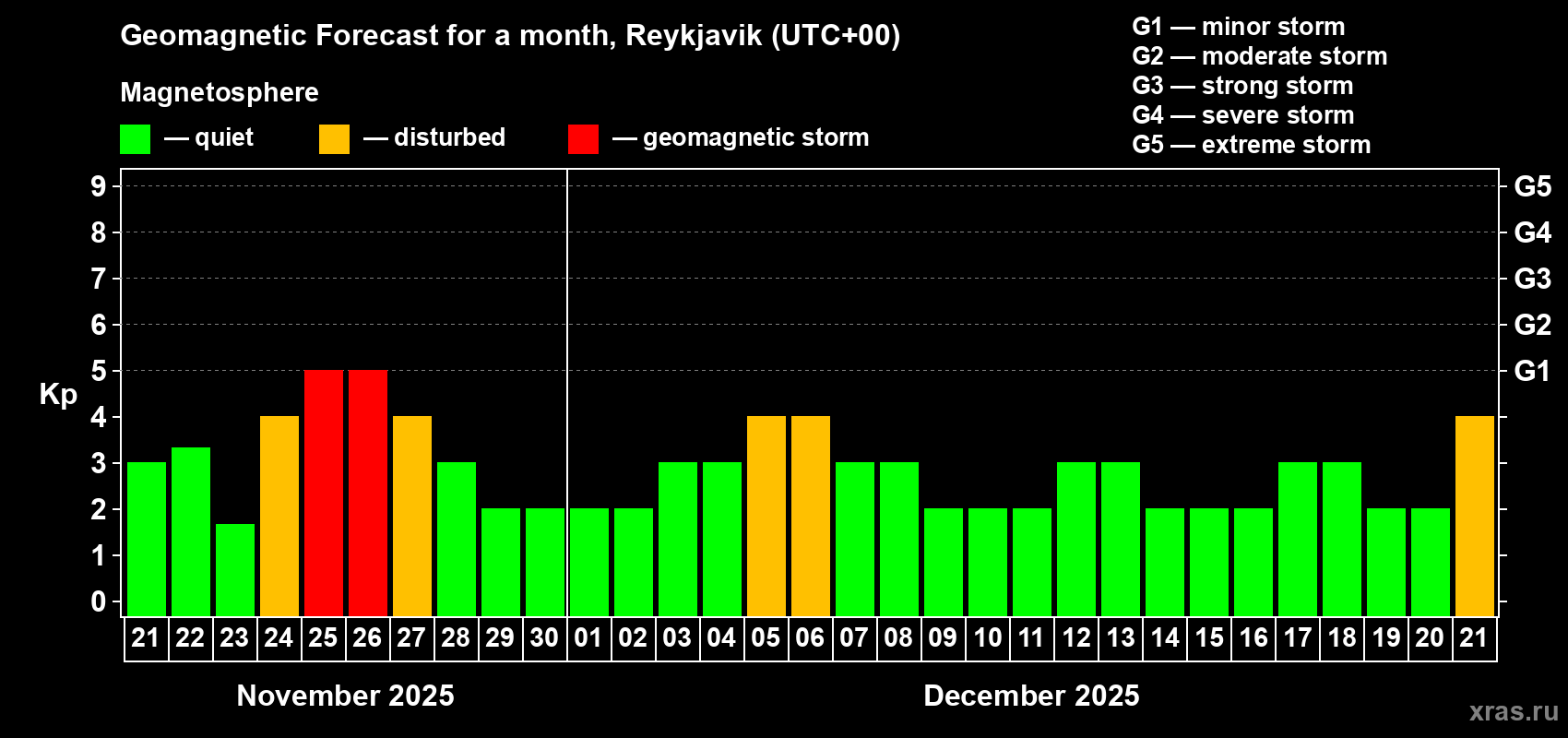1568x738 pixels.
Task: Click the G5 label on right axis
Action: 1532,186
